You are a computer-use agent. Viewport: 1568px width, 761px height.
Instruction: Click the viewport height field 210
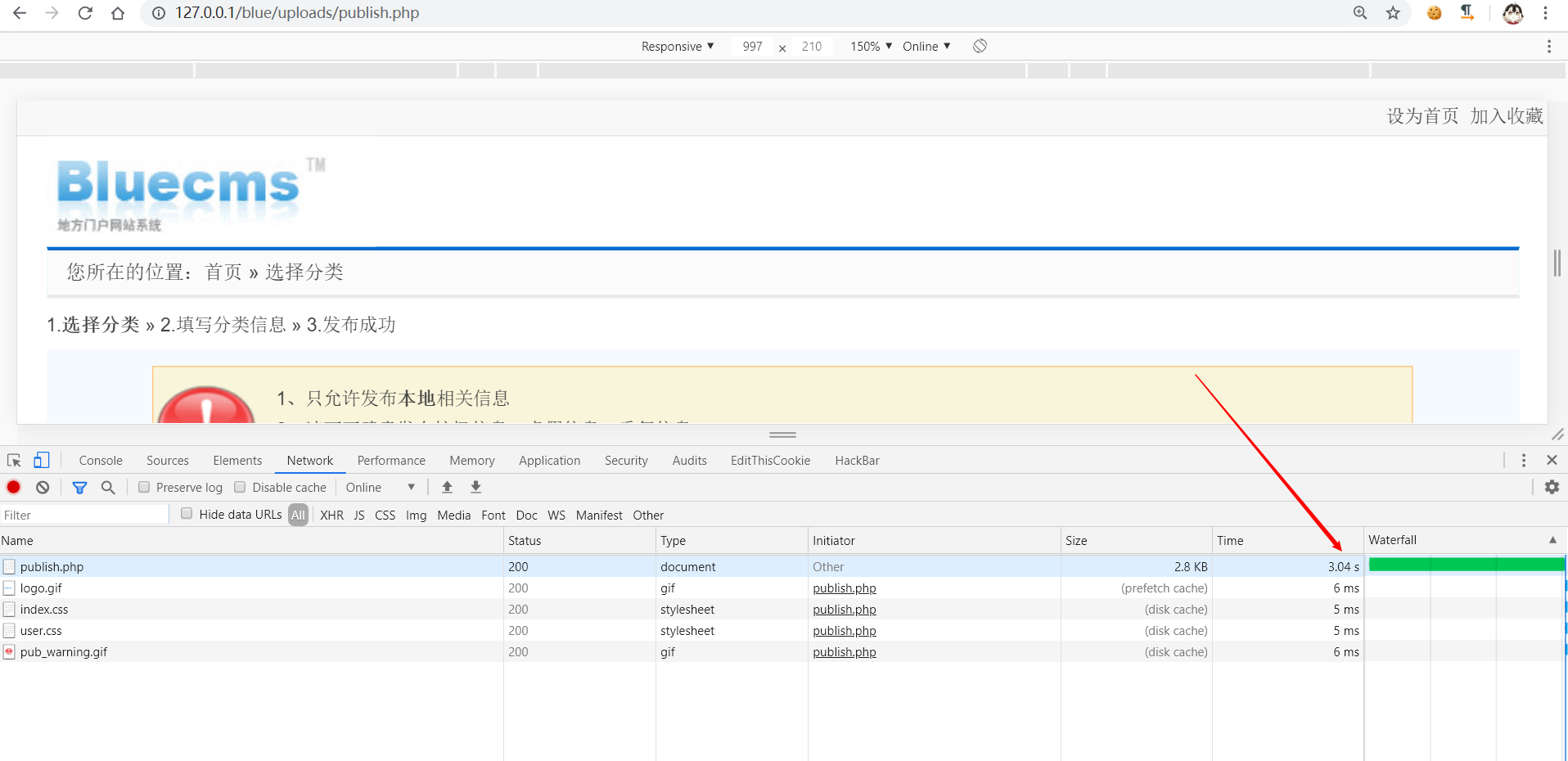click(x=812, y=47)
